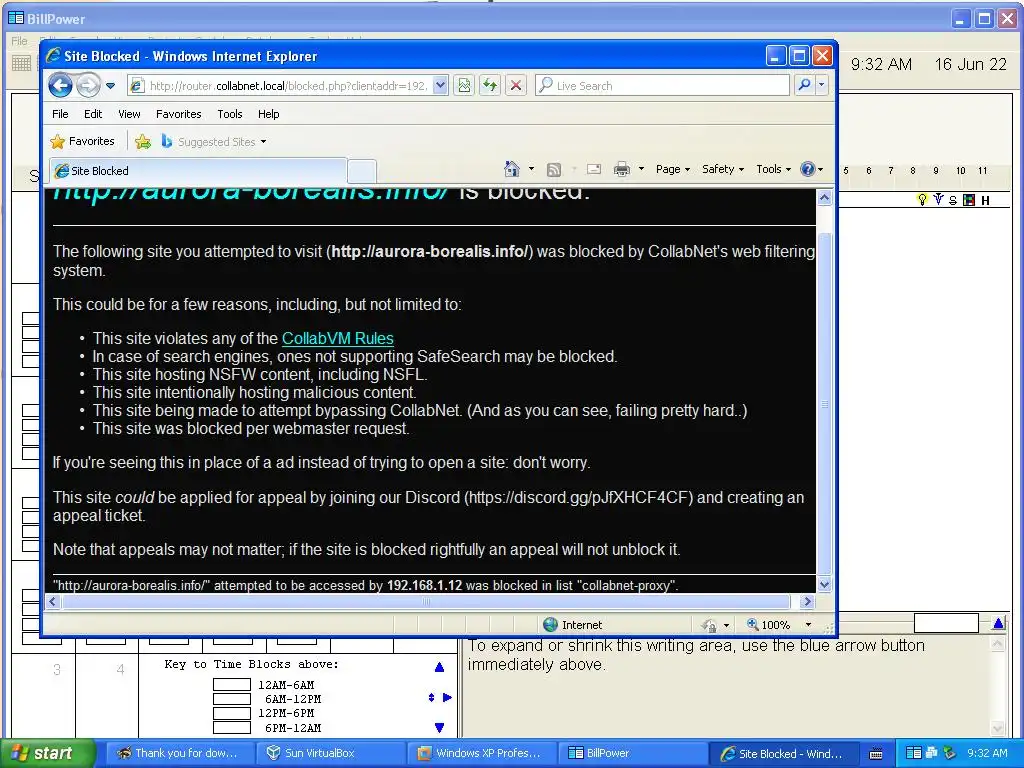Expand the Home button dropdown arrow

[x=531, y=169]
